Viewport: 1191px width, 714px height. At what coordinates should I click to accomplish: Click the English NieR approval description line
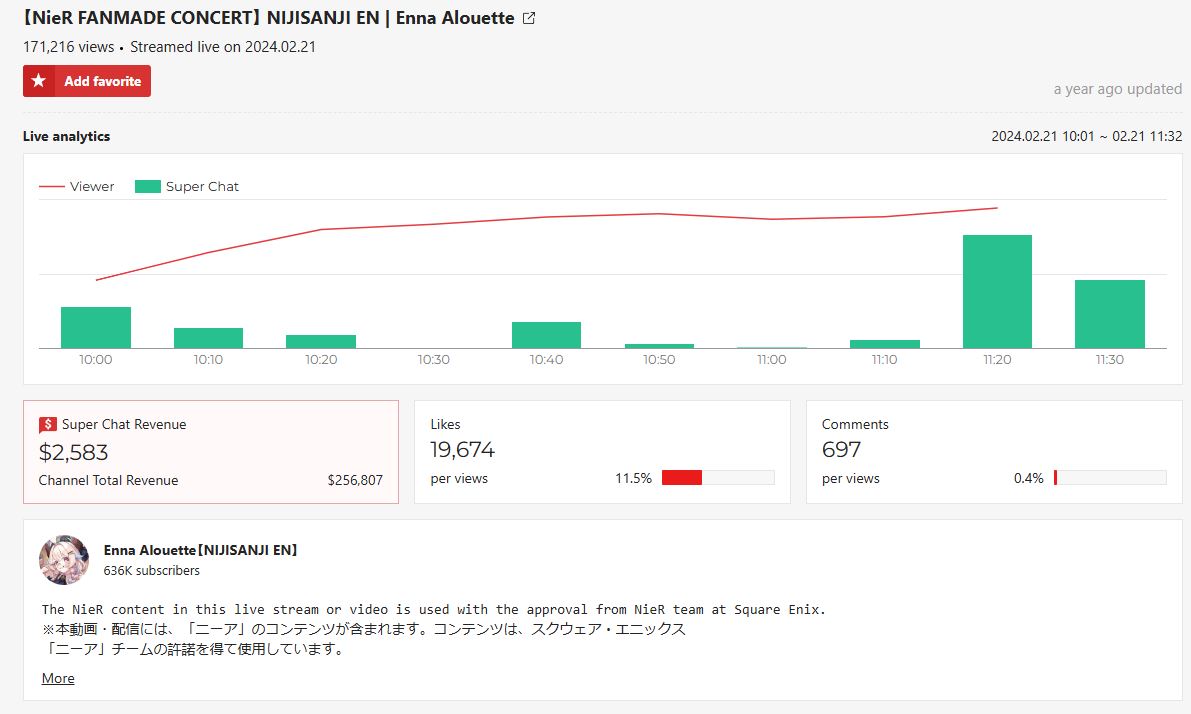(433, 610)
